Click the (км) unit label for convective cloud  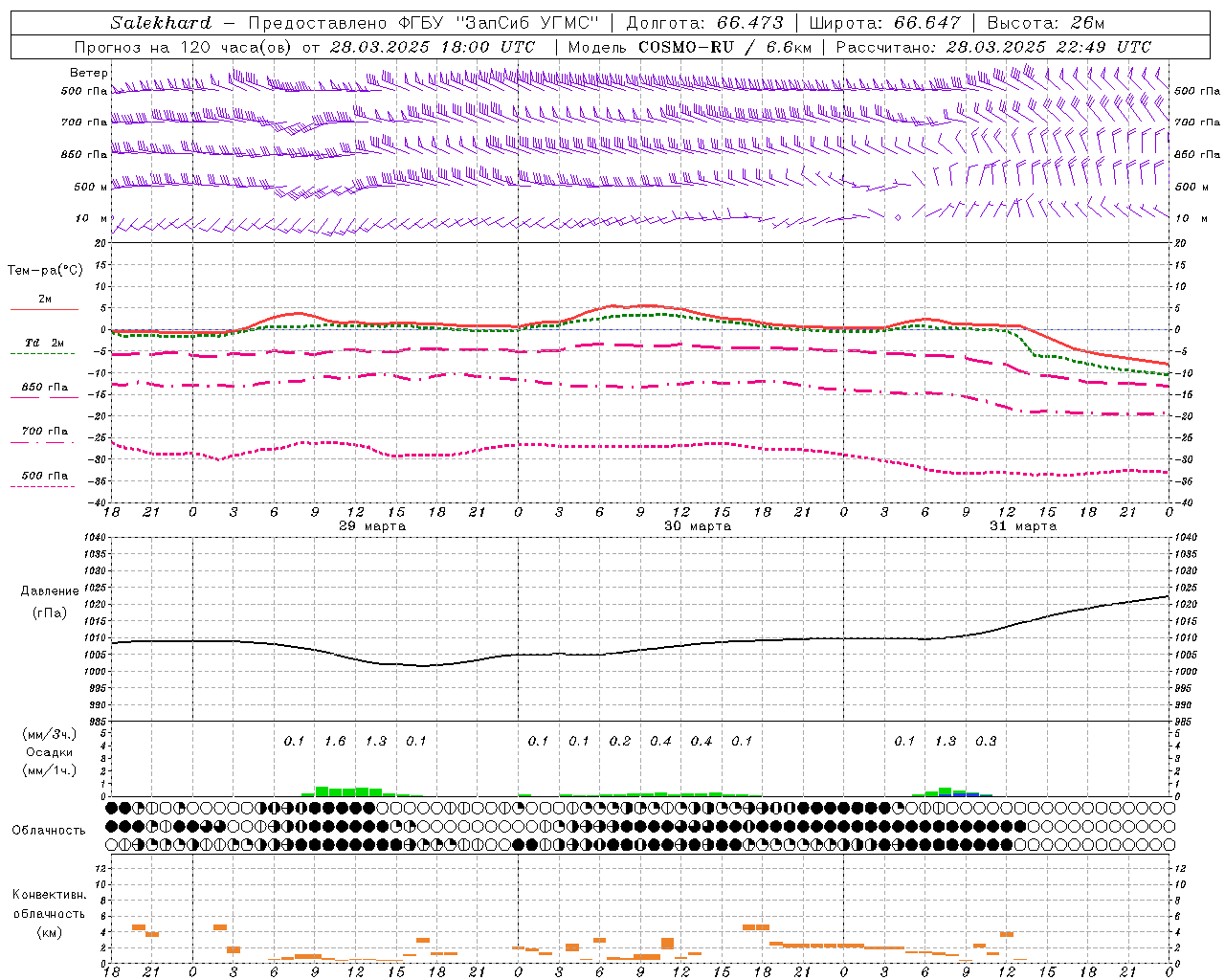[50, 932]
